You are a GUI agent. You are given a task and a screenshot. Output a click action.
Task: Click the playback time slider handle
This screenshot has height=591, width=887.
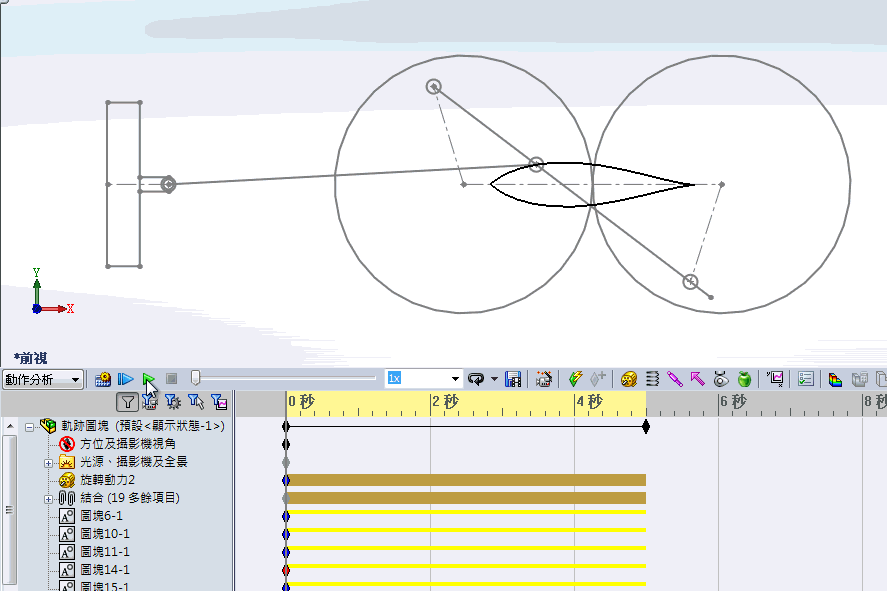pos(195,378)
